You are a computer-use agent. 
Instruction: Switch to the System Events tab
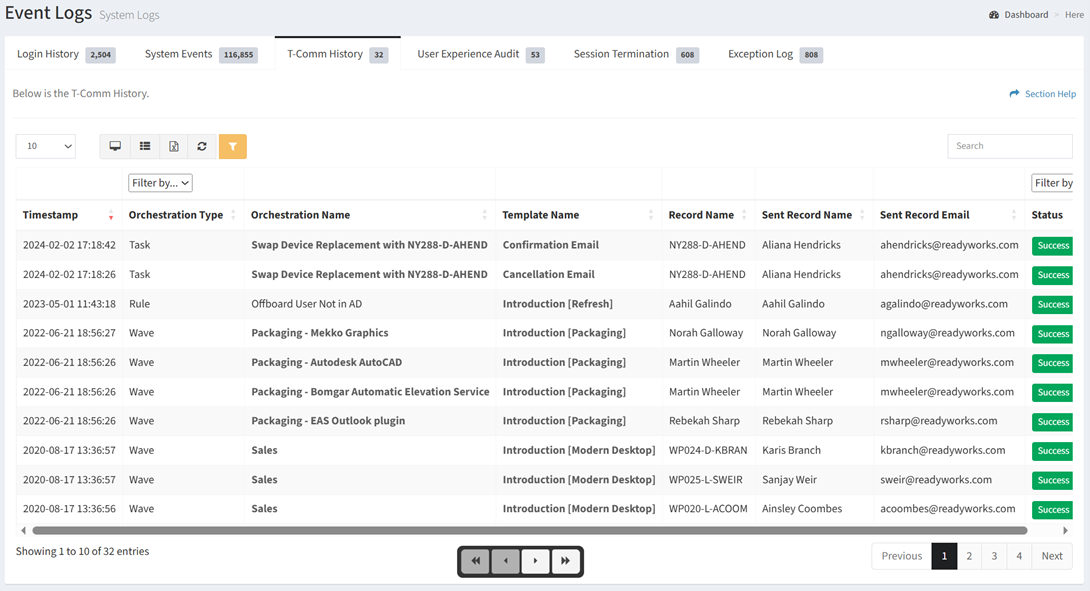click(x=201, y=54)
